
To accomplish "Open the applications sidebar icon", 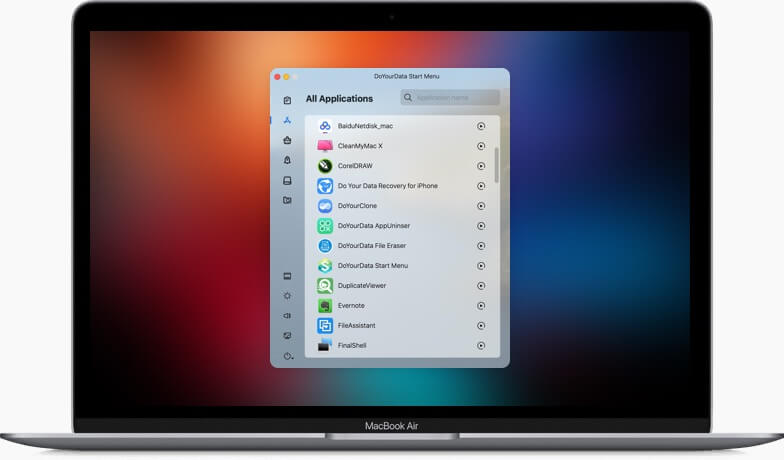I will pos(287,120).
